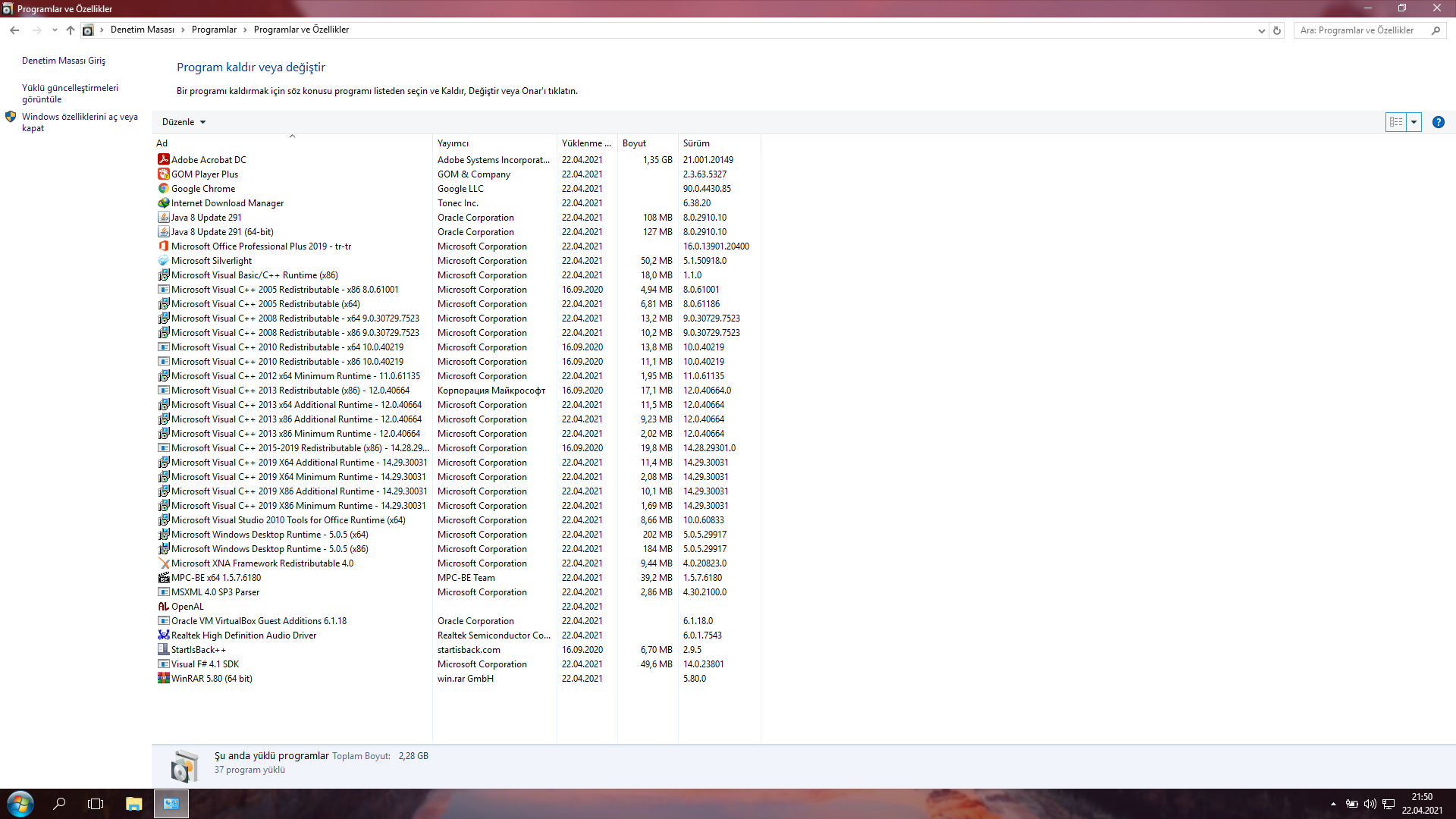1456x819 pixels.
Task: Select MSXML 4.0 SP3 Parser entry
Action: (x=457, y=591)
